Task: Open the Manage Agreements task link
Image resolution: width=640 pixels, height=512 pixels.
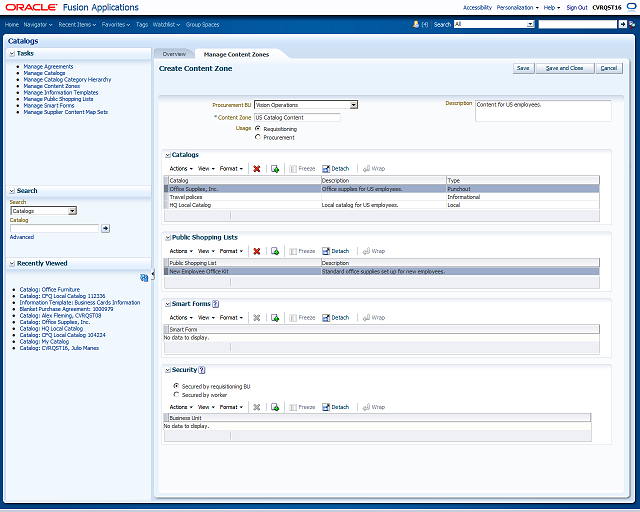Action: pyautogui.click(x=48, y=67)
